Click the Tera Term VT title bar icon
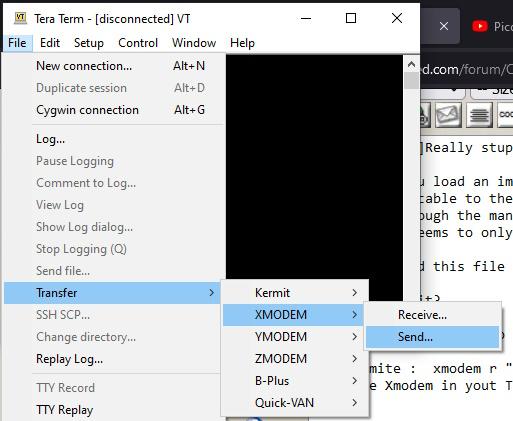 [20, 18]
